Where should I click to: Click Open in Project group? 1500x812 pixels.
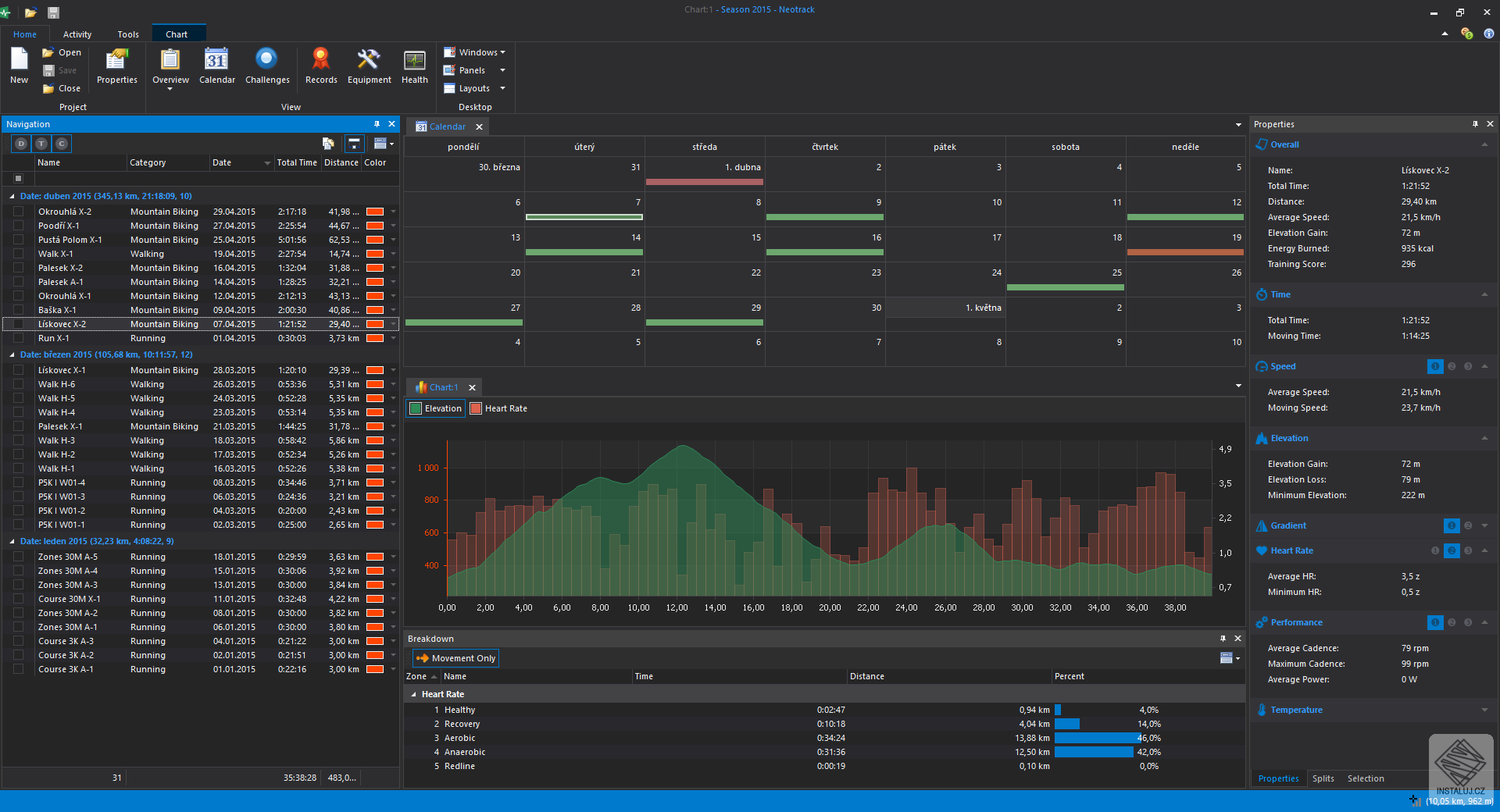62,52
